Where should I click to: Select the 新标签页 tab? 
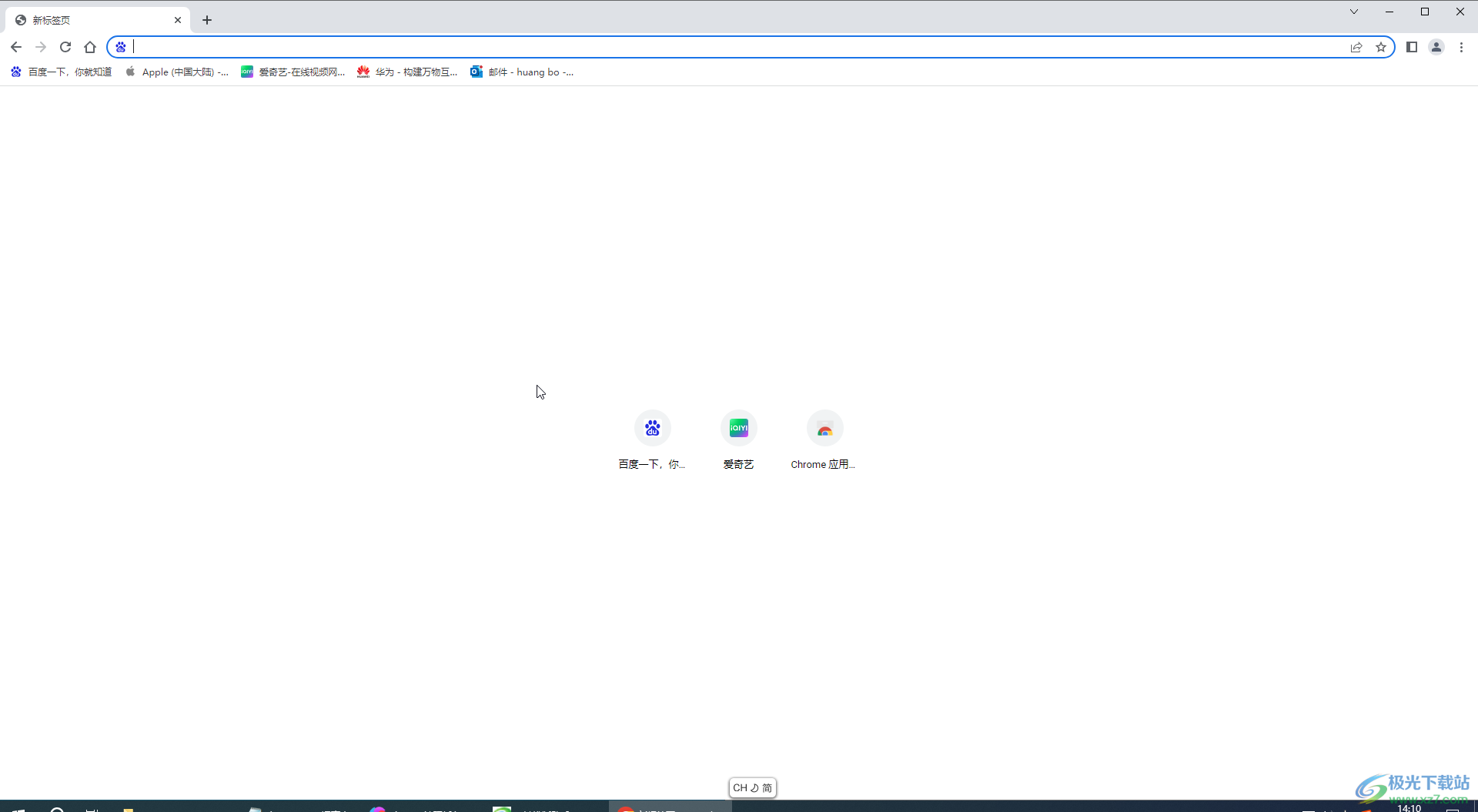[x=98, y=20]
